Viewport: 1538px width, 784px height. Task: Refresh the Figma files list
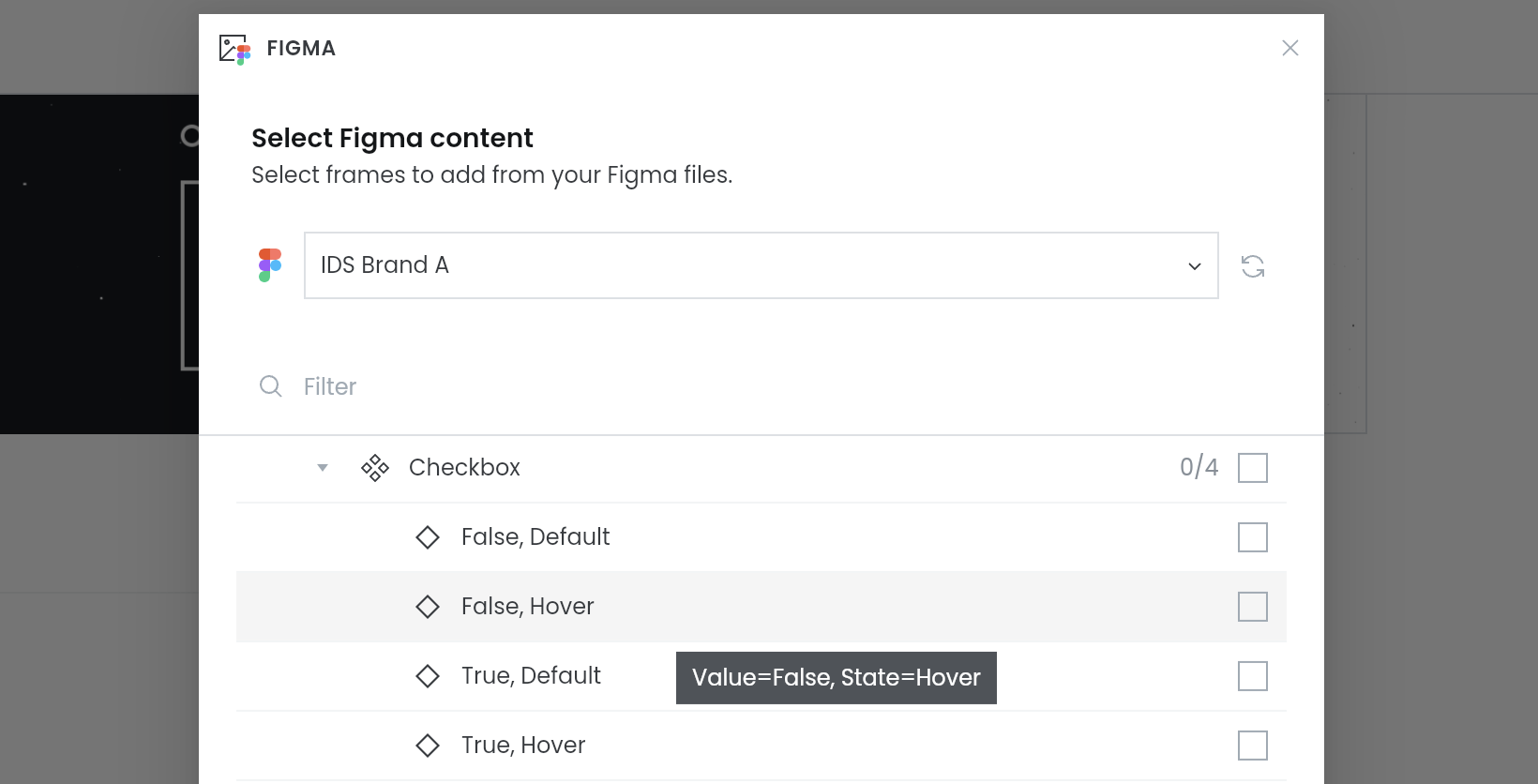click(1253, 266)
